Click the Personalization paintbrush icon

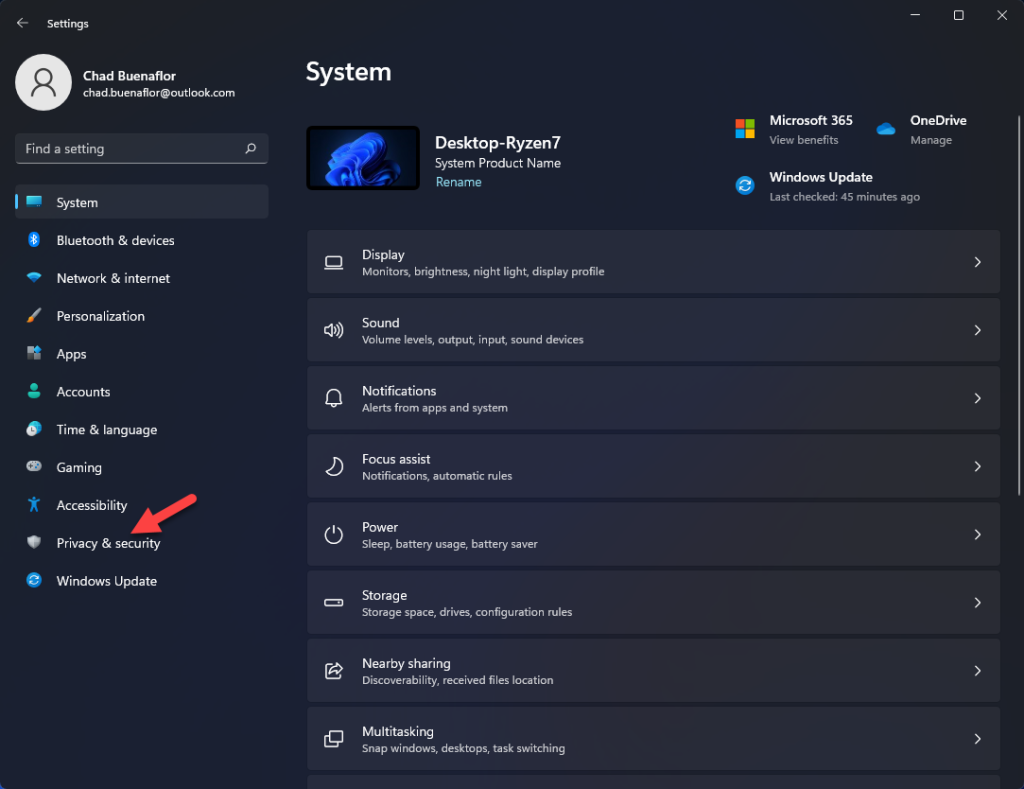tap(34, 315)
